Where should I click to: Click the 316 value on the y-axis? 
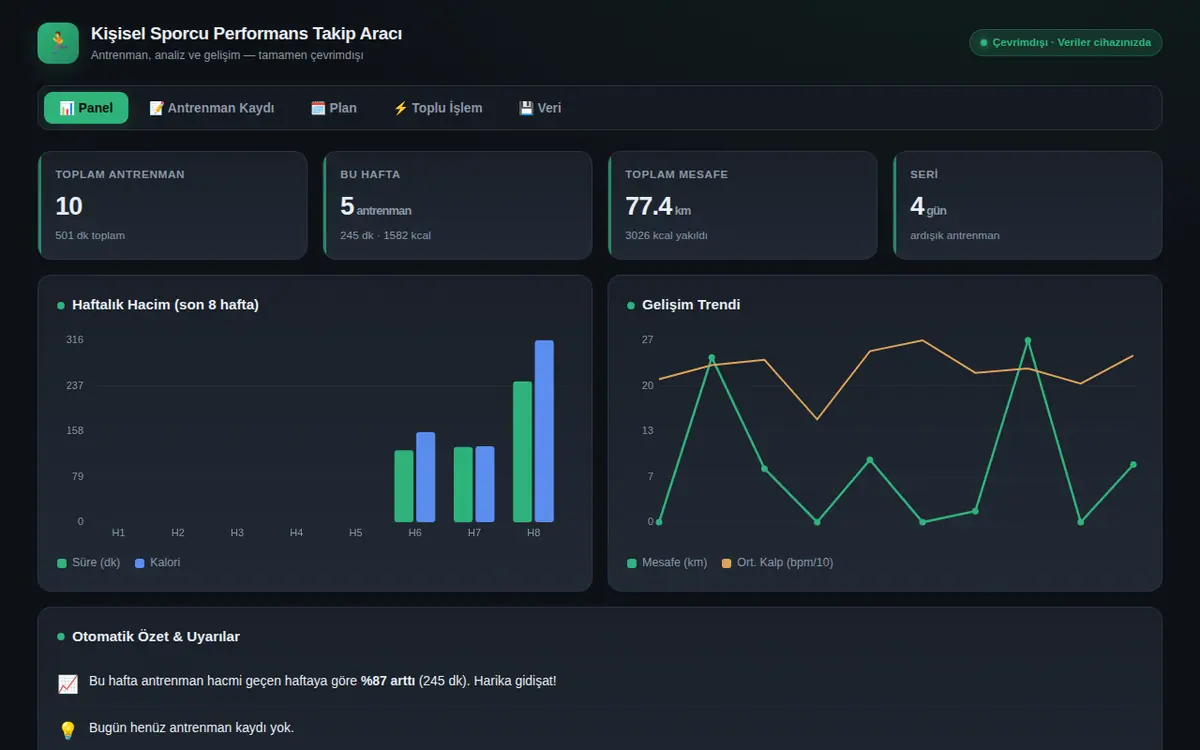pos(75,340)
